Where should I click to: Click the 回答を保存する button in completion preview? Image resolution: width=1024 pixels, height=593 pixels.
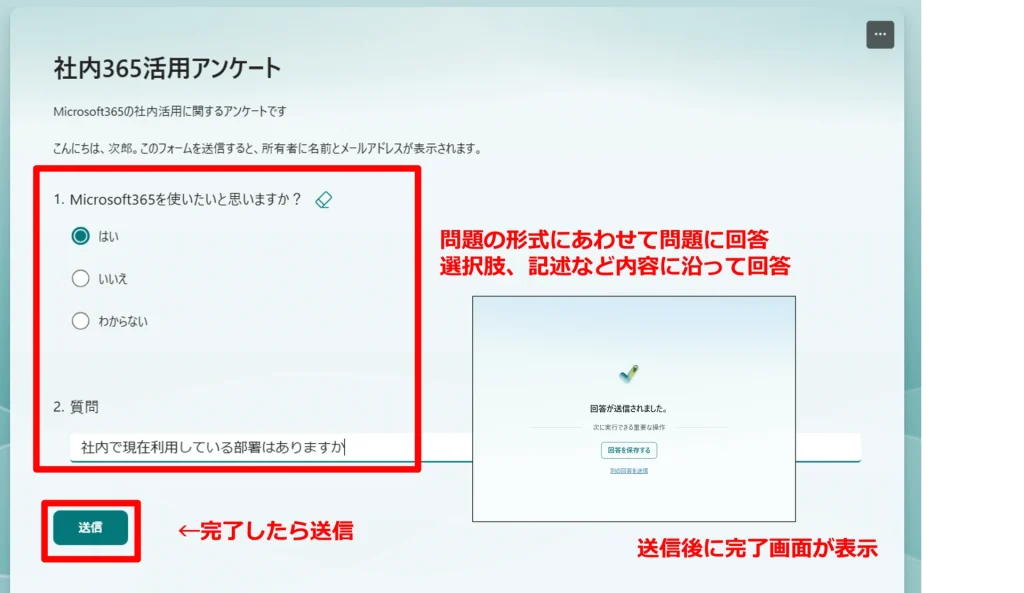coord(629,450)
